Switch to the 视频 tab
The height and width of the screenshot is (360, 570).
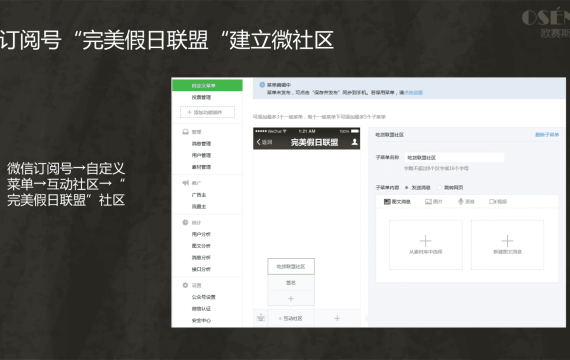(x=498, y=201)
